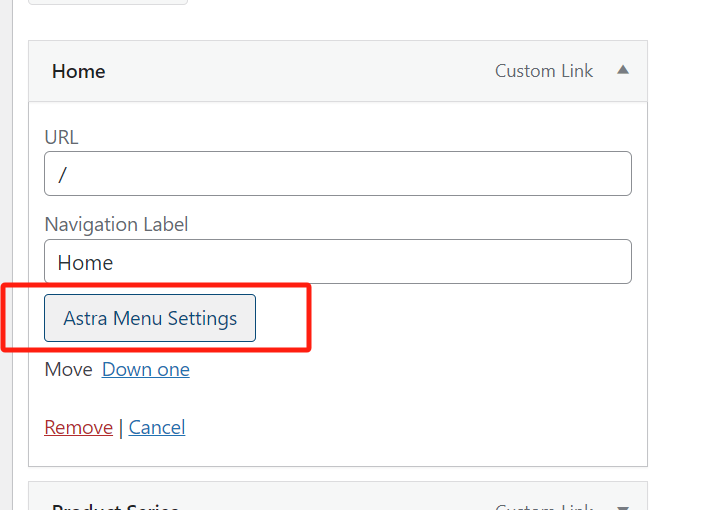This screenshot has height=510, width=712.
Task: Click Custom Link label in Home header
Action: click(x=544, y=72)
